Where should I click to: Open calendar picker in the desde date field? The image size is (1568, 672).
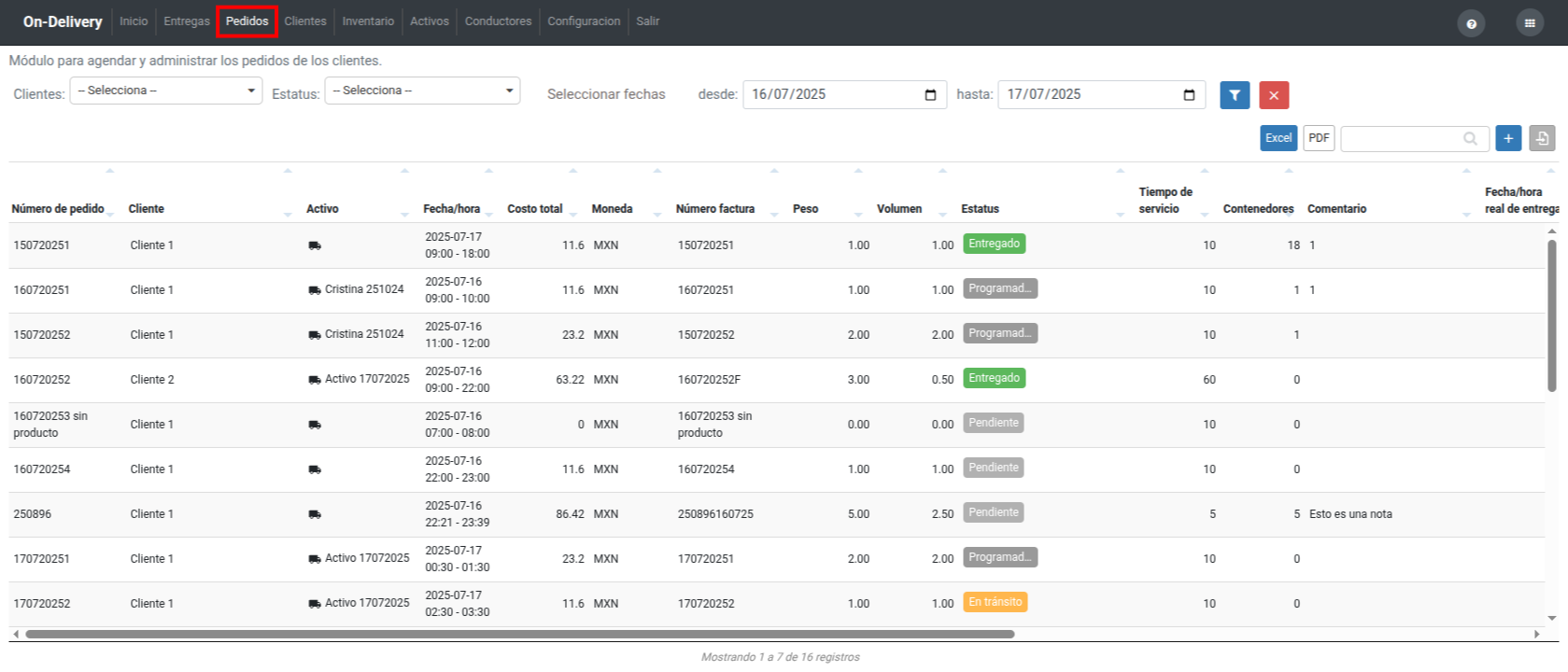click(x=930, y=95)
